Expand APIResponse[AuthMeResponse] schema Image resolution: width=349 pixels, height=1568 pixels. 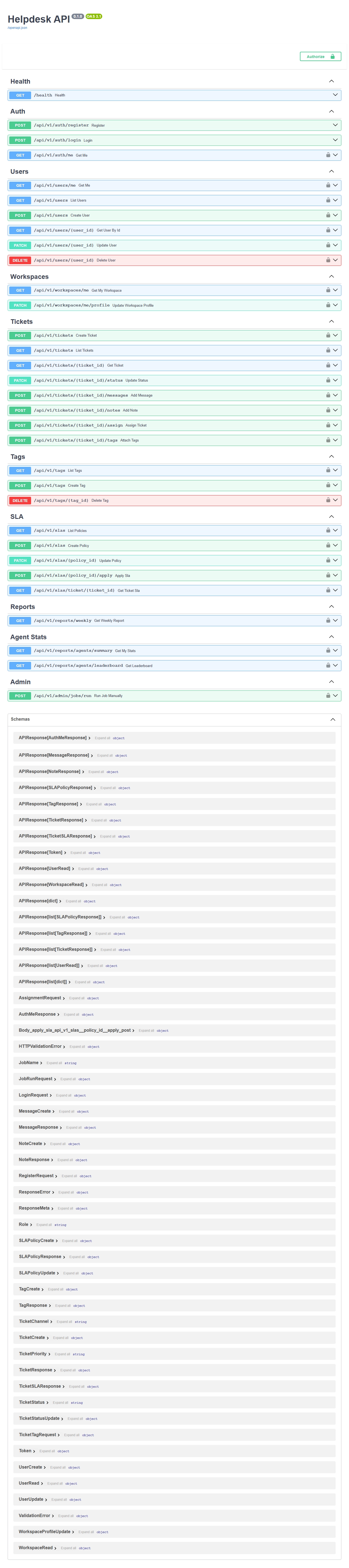click(x=54, y=738)
